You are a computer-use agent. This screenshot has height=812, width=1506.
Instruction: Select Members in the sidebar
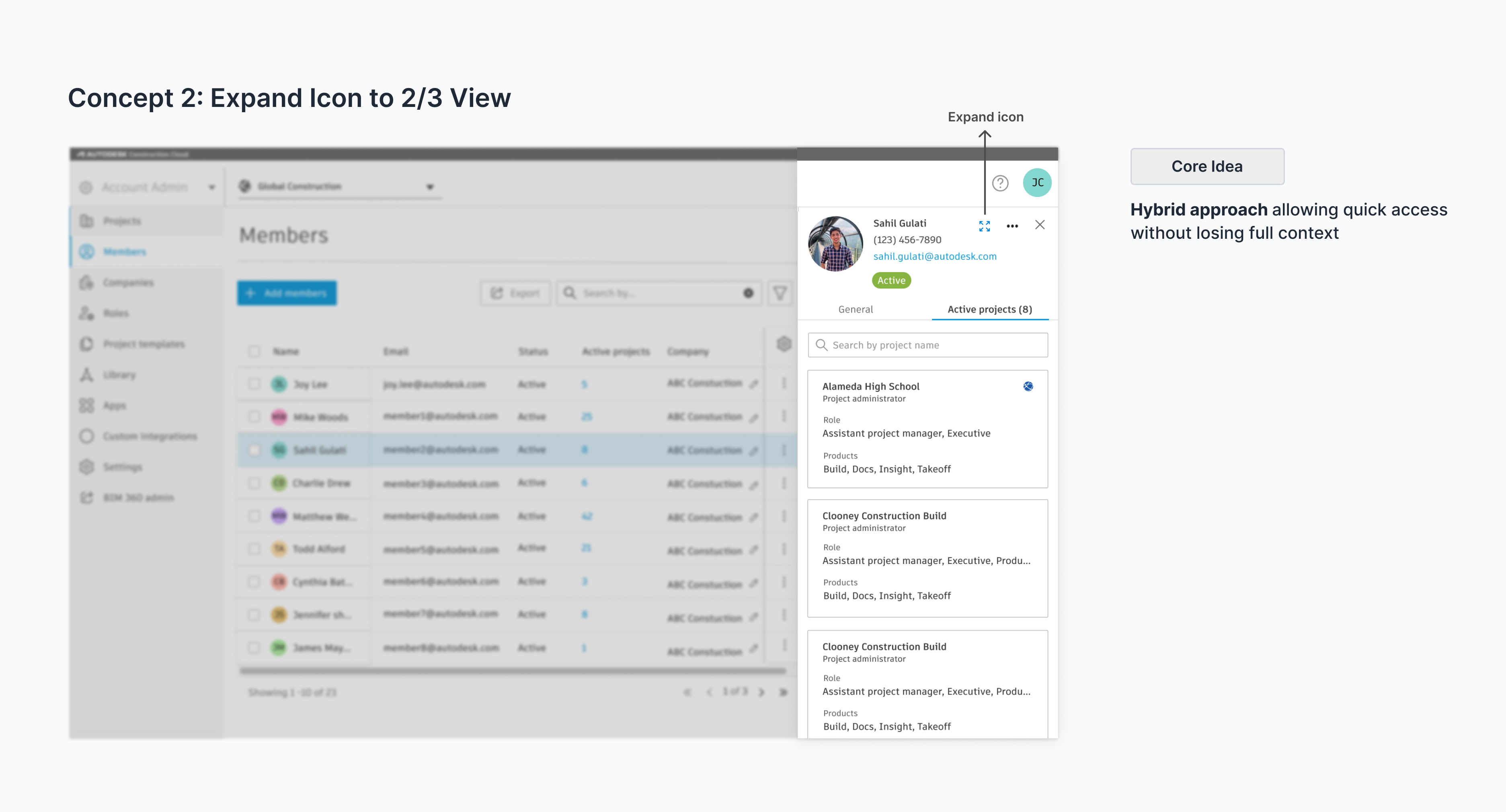pyautogui.click(x=147, y=251)
